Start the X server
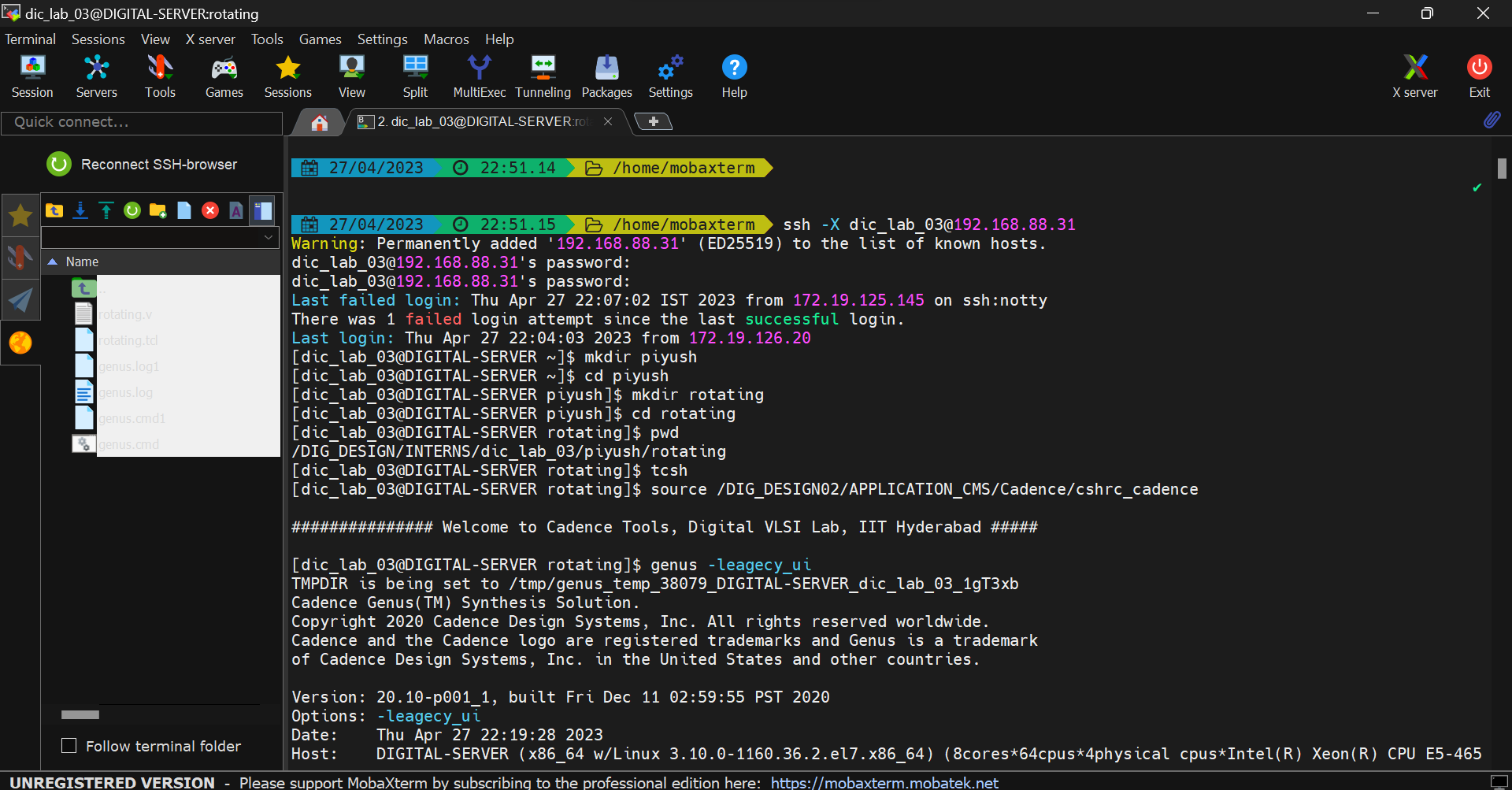1512x790 pixels. tap(1415, 75)
